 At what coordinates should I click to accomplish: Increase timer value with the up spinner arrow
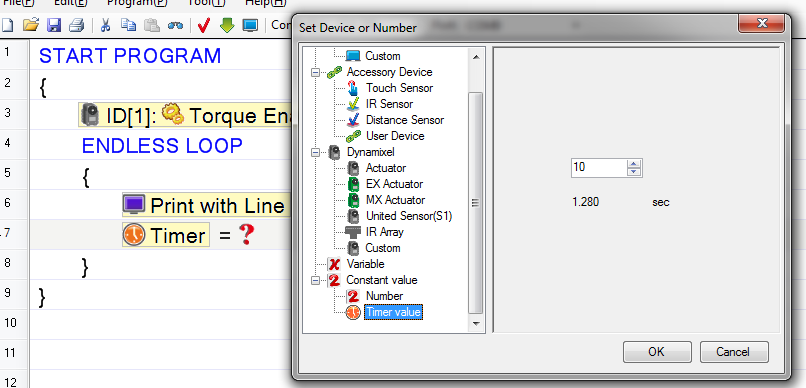click(634, 164)
